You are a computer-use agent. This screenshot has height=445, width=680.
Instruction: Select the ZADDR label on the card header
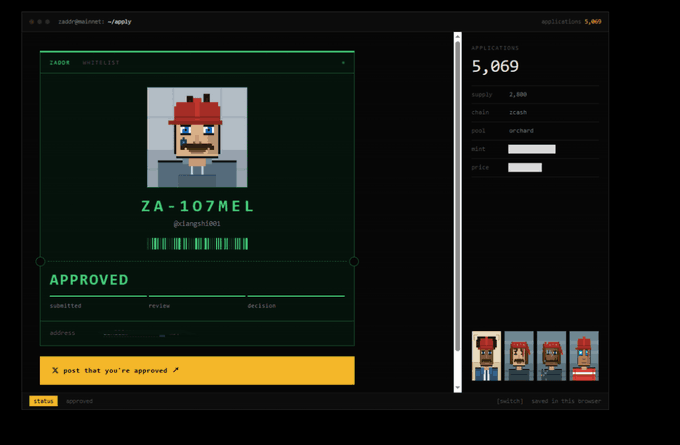(x=60, y=63)
